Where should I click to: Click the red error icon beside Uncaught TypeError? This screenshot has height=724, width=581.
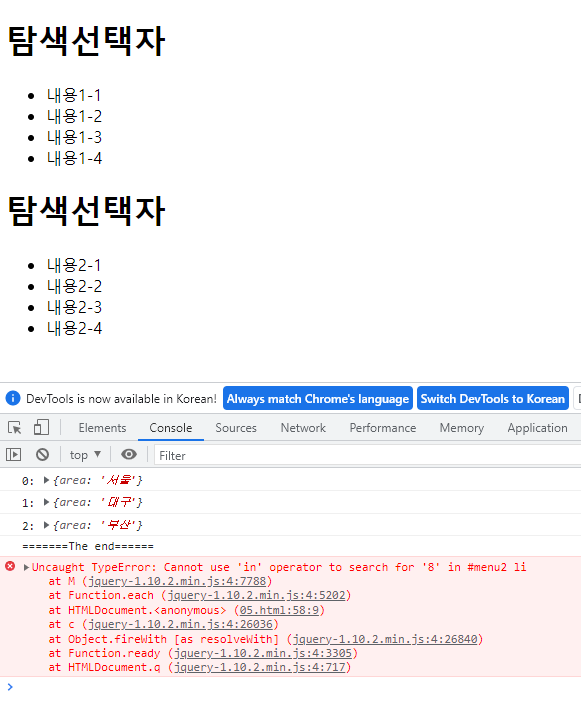pos(10,566)
